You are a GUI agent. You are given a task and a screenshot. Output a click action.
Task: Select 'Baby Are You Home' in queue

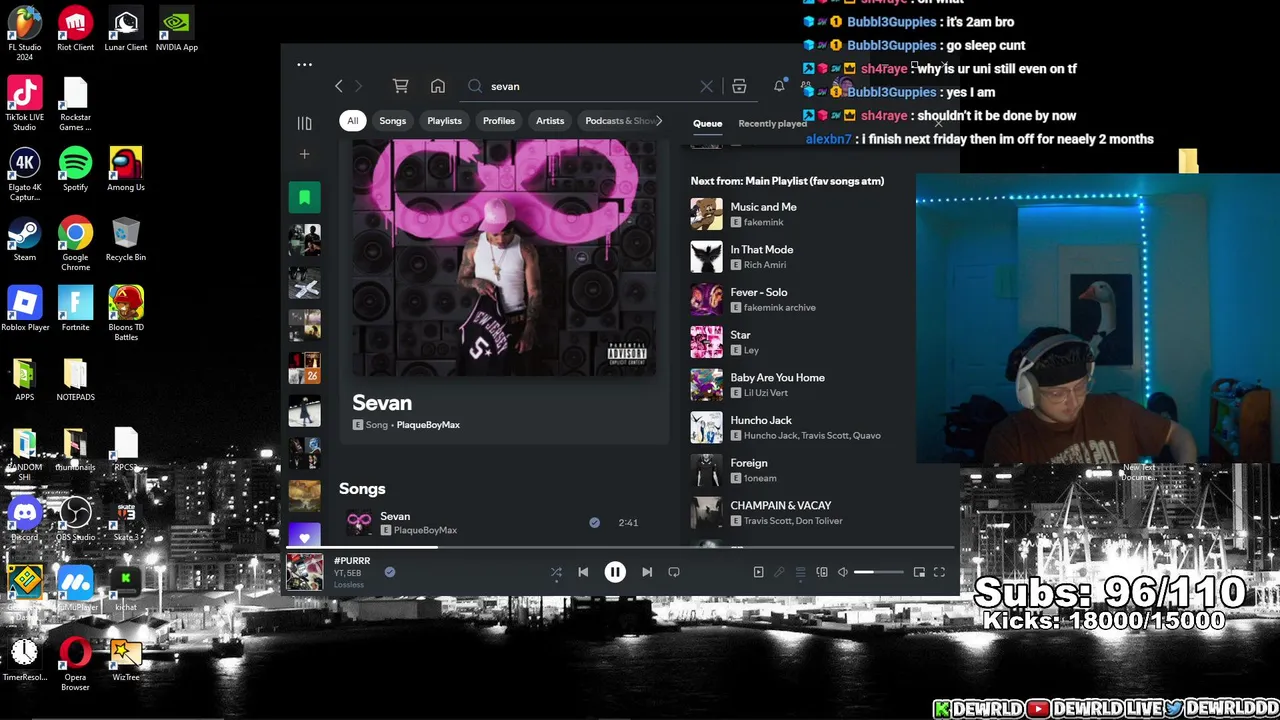coord(777,378)
